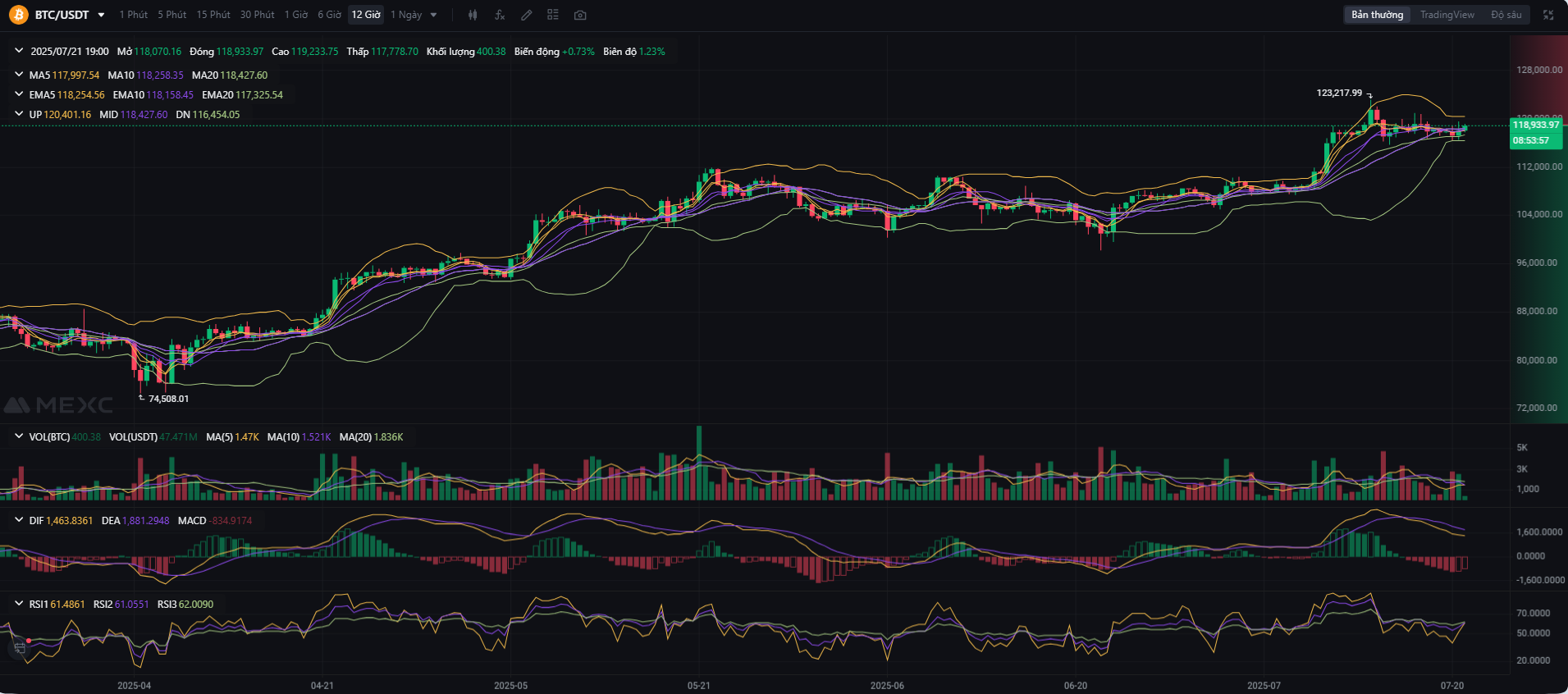Collapse the MA5 indicator legend row
Image resolution: width=1568 pixels, height=694 pixels.
point(19,75)
